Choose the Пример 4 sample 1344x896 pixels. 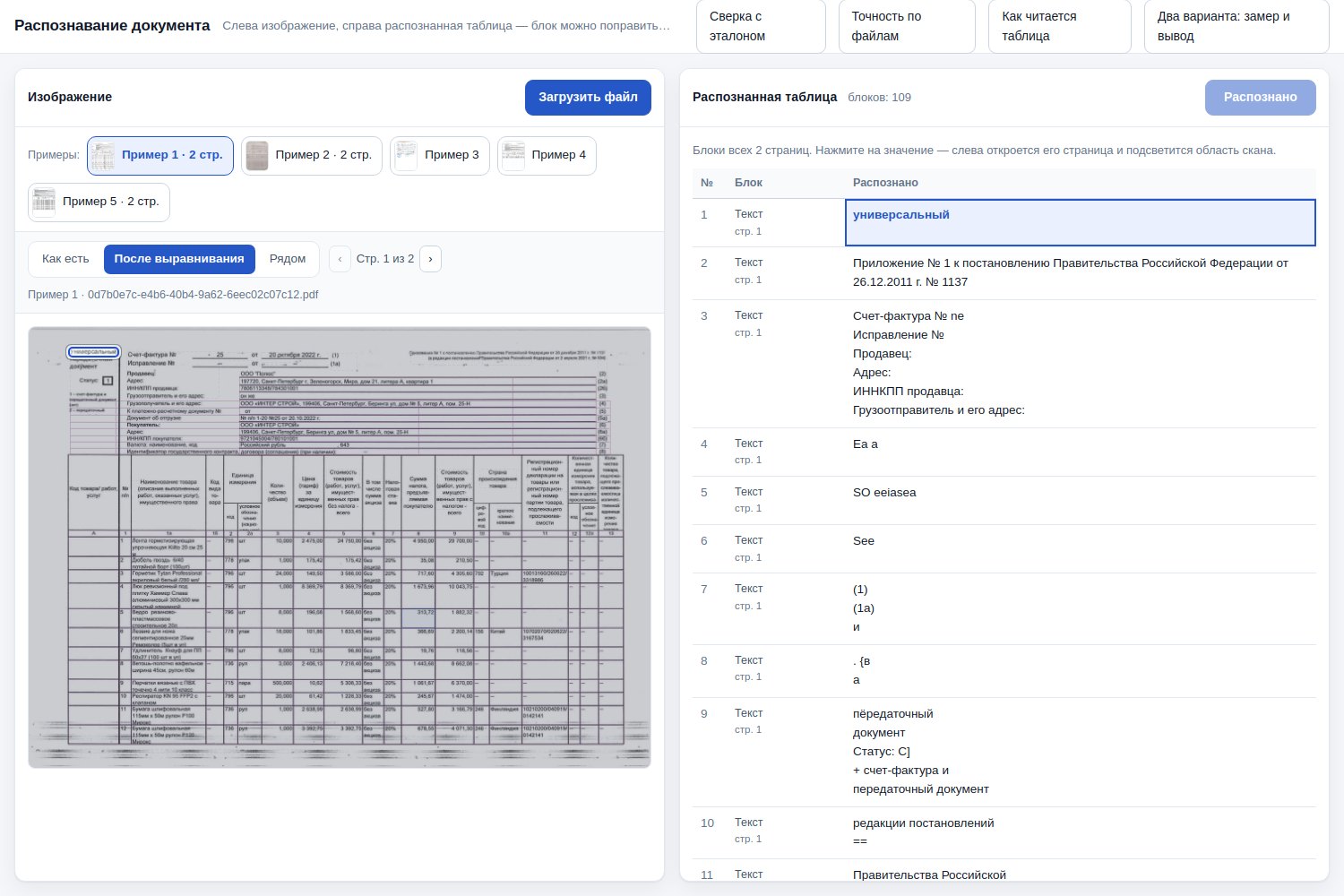click(x=547, y=155)
